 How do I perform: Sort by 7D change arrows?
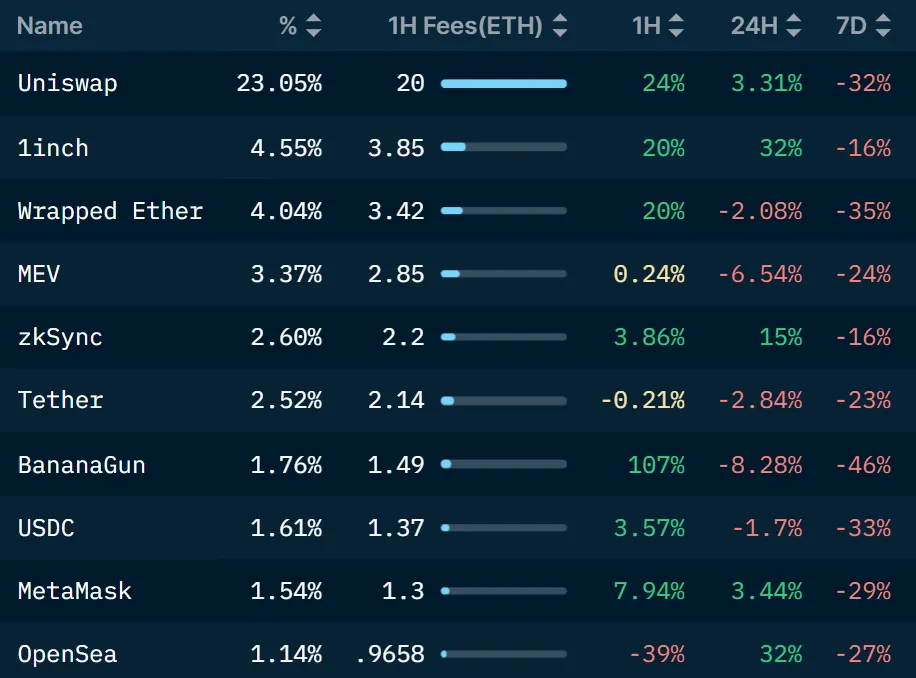882,26
